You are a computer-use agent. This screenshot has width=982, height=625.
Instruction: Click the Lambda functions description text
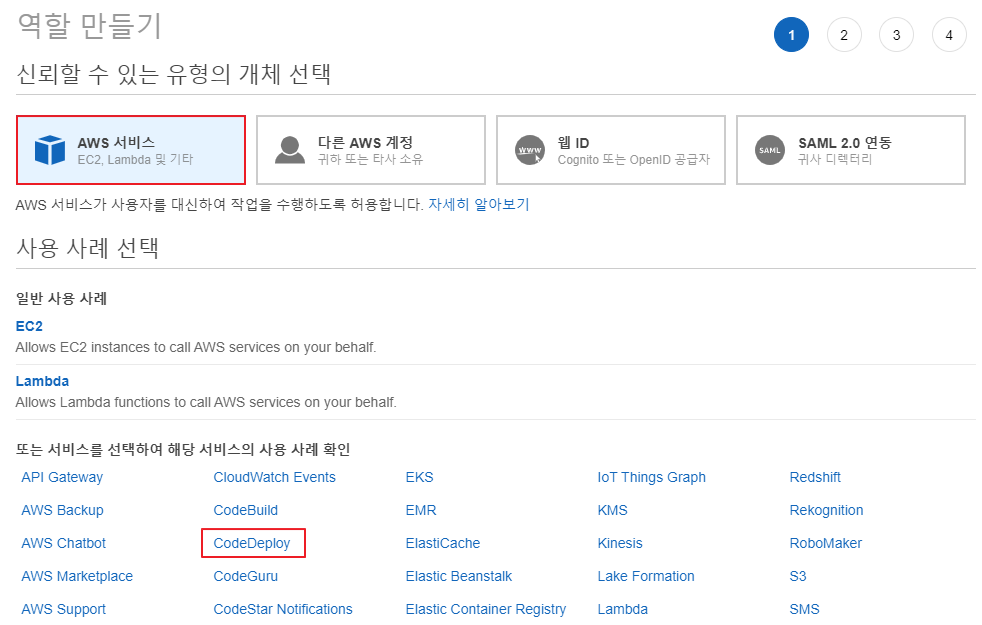tap(205, 402)
